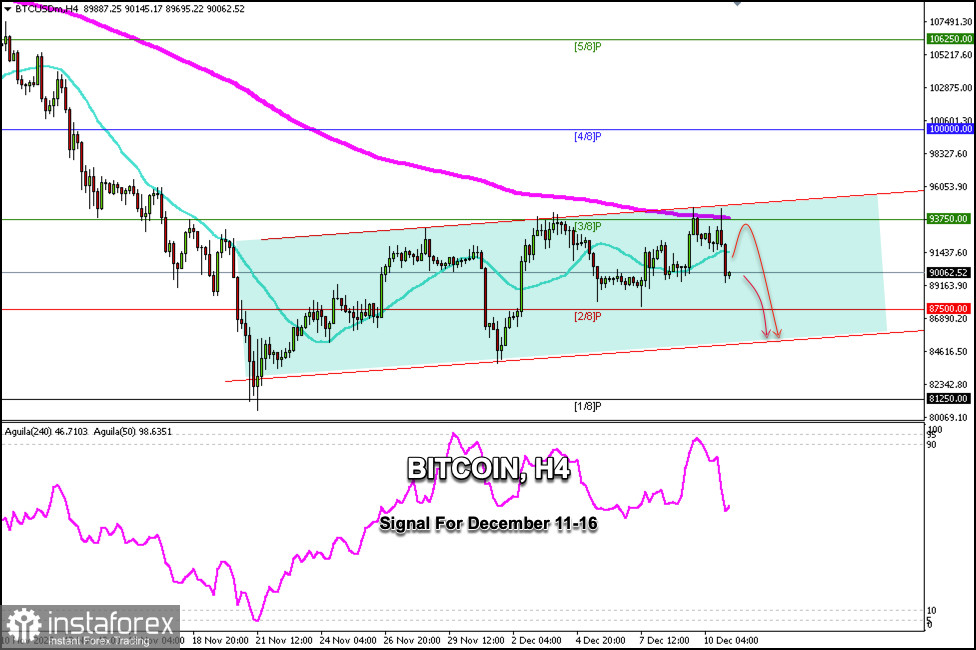Click the 91437.60 price scale value

point(949,253)
